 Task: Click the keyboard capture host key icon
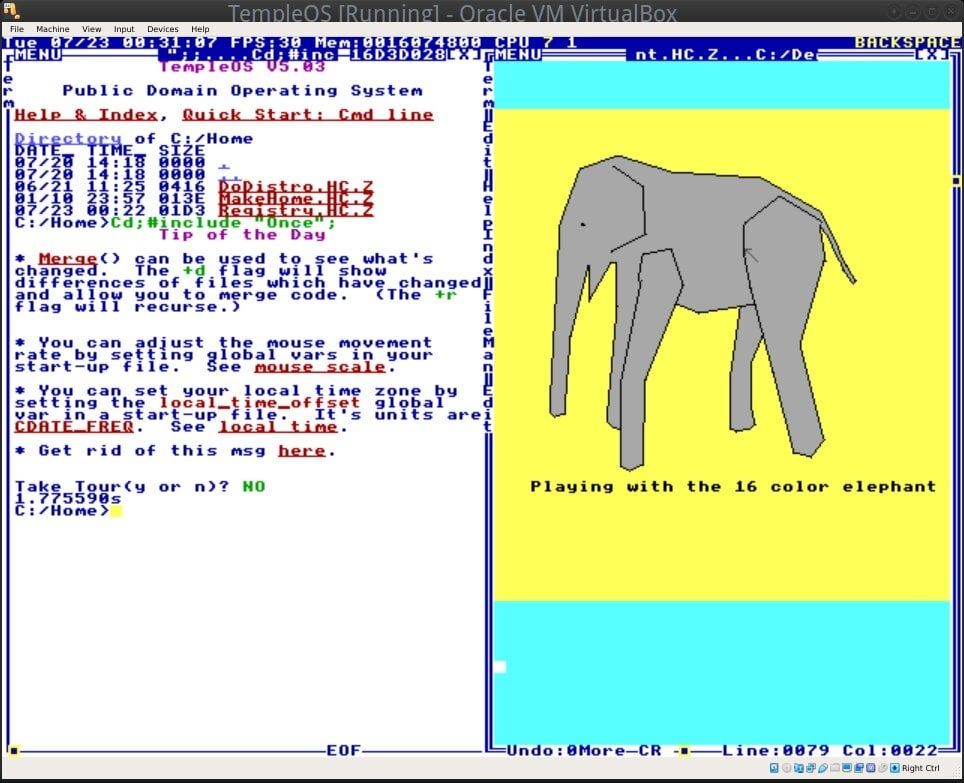[x=895, y=768]
